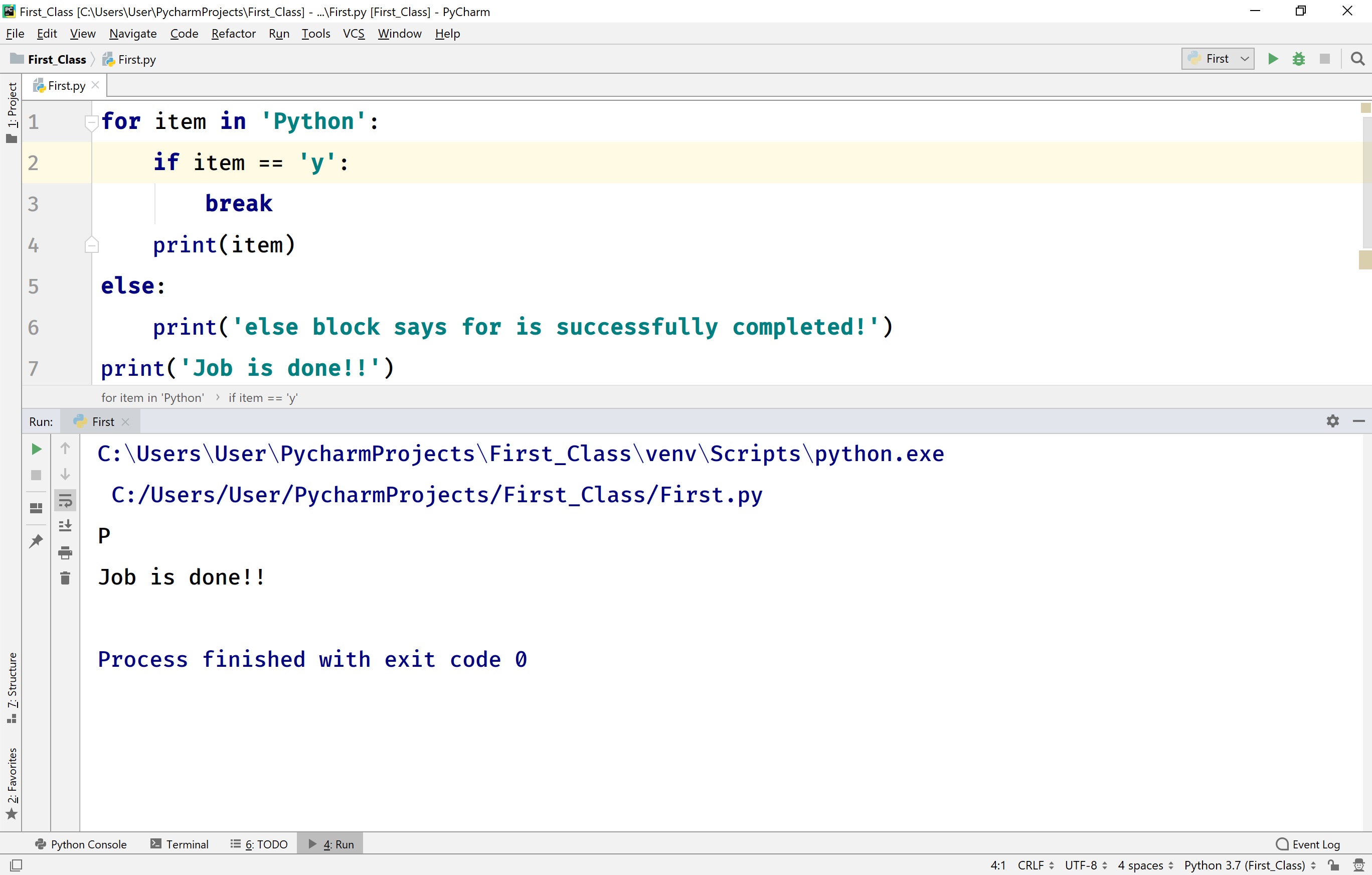Toggle read-only mode via lock icon

click(x=1333, y=865)
